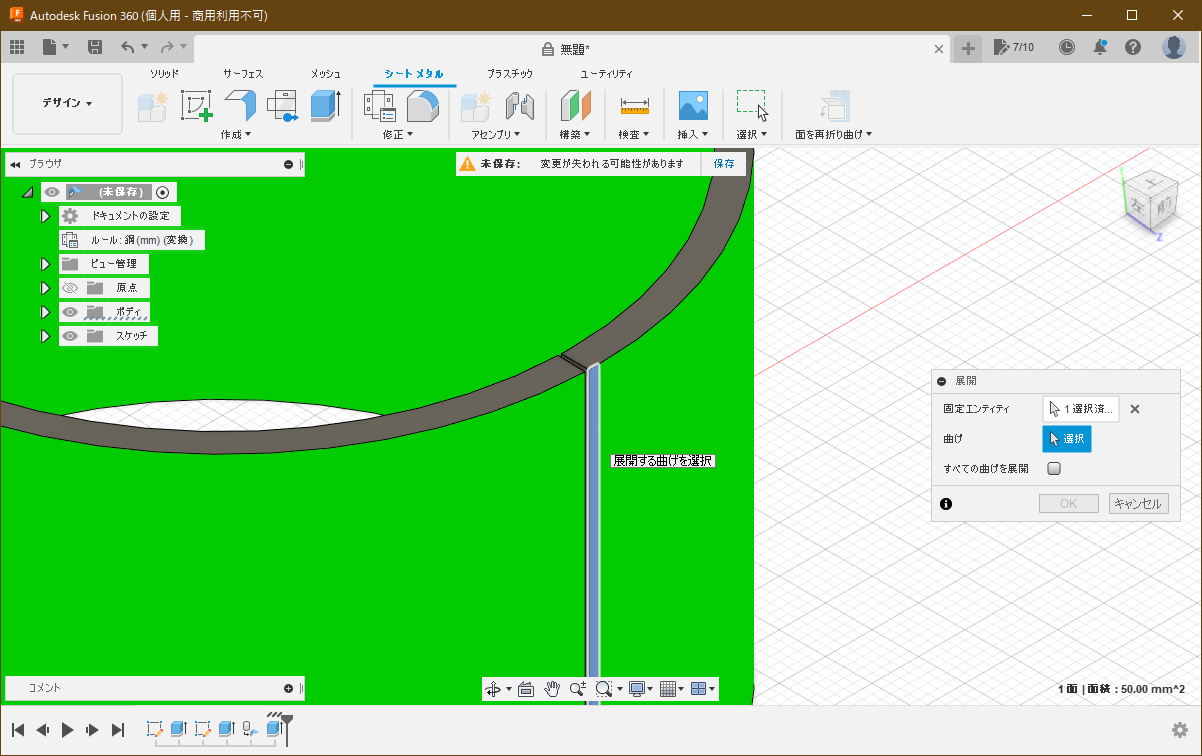Undo the last action
The height and width of the screenshot is (756, 1202).
(x=127, y=47)
